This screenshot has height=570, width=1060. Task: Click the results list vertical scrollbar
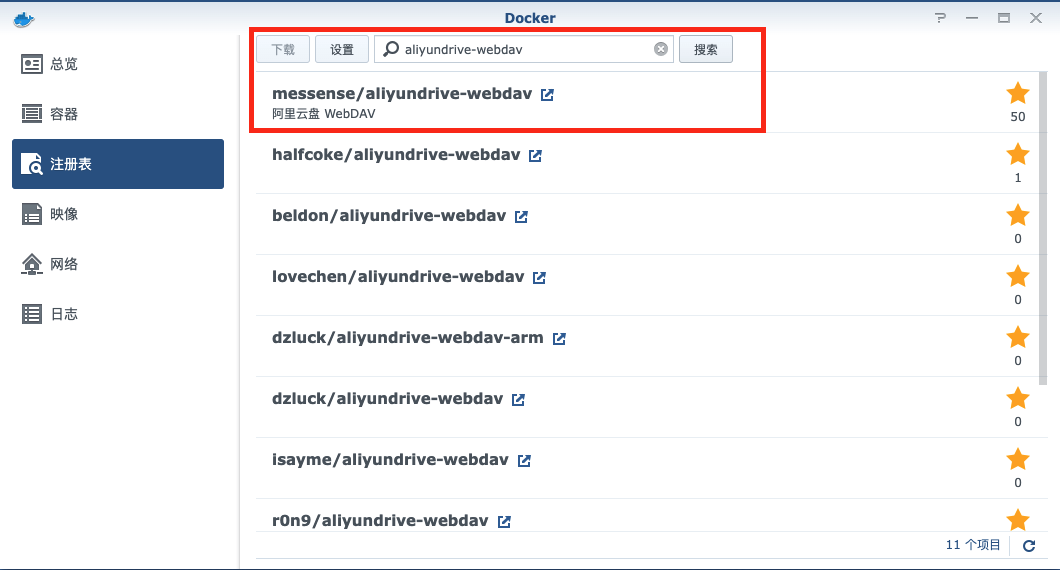click(x=1042, y=230)
